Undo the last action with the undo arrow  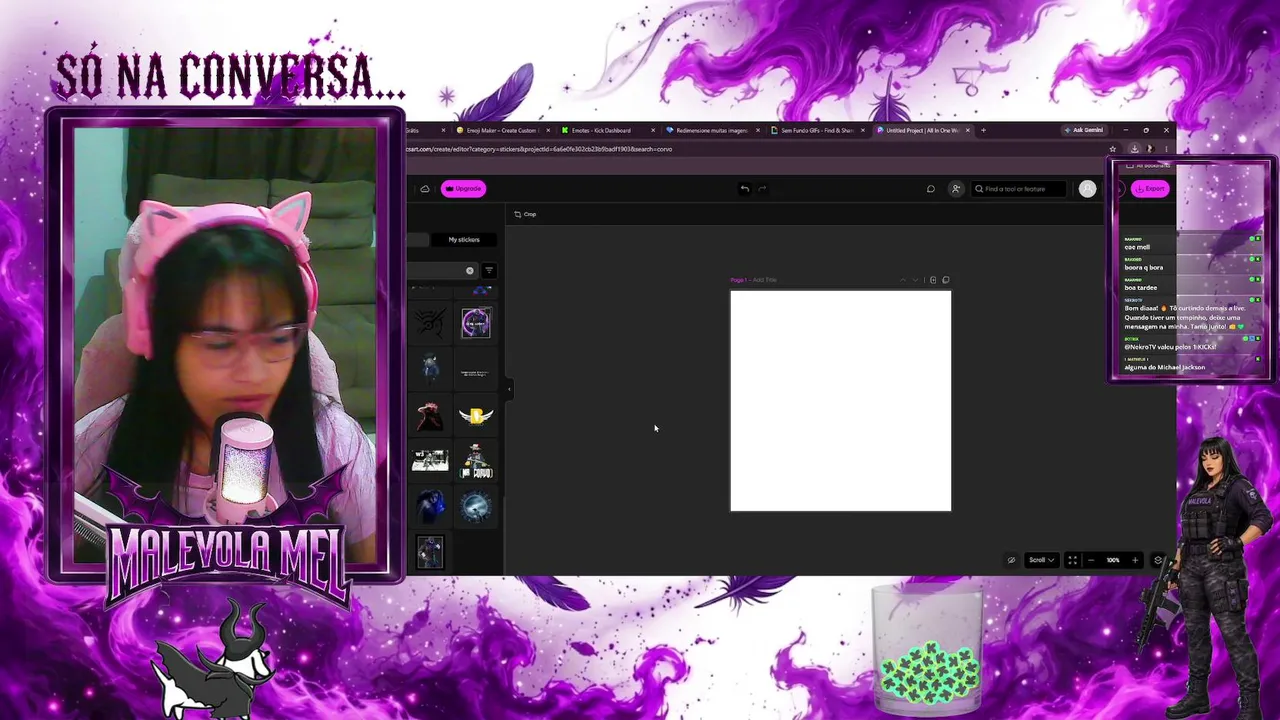[744, 188]
